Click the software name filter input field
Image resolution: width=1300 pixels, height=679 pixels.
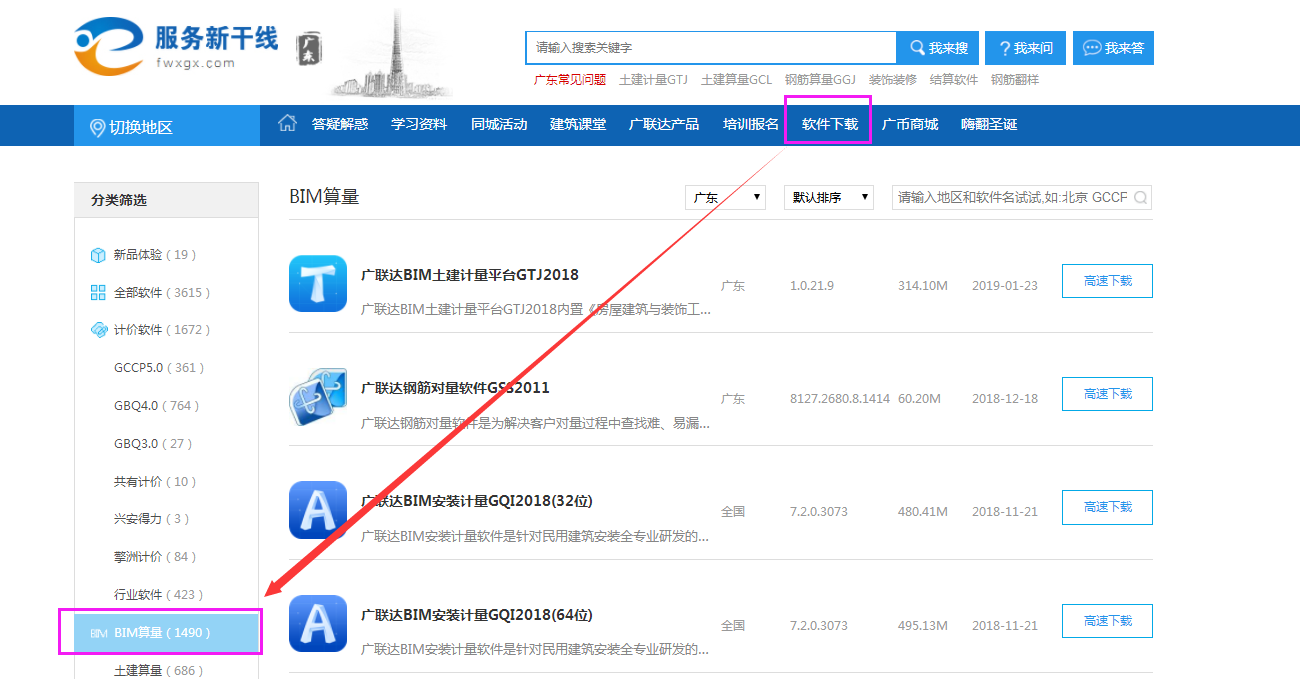point(1022,197)
